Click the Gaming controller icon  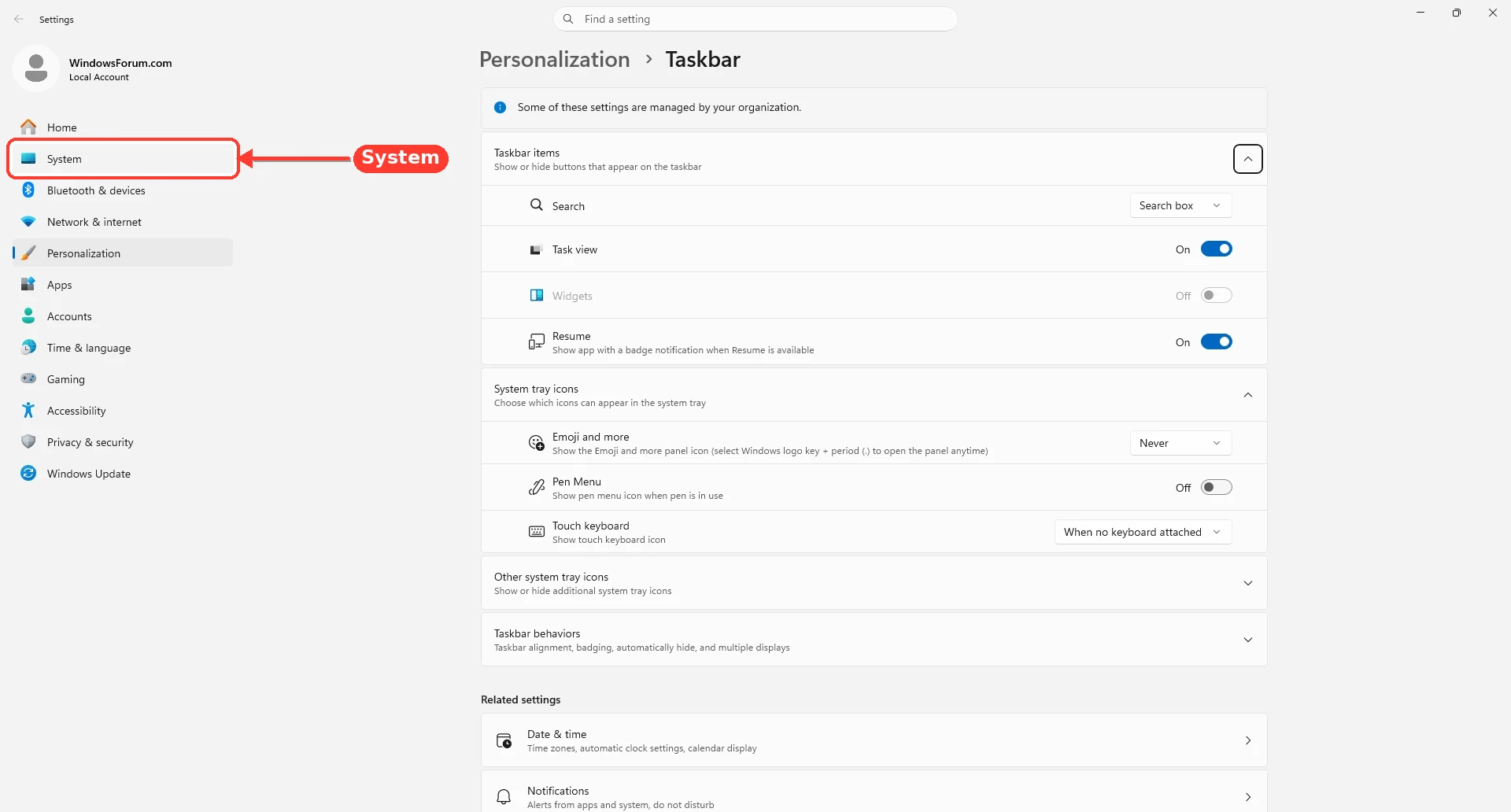click(x=28, y=378)
